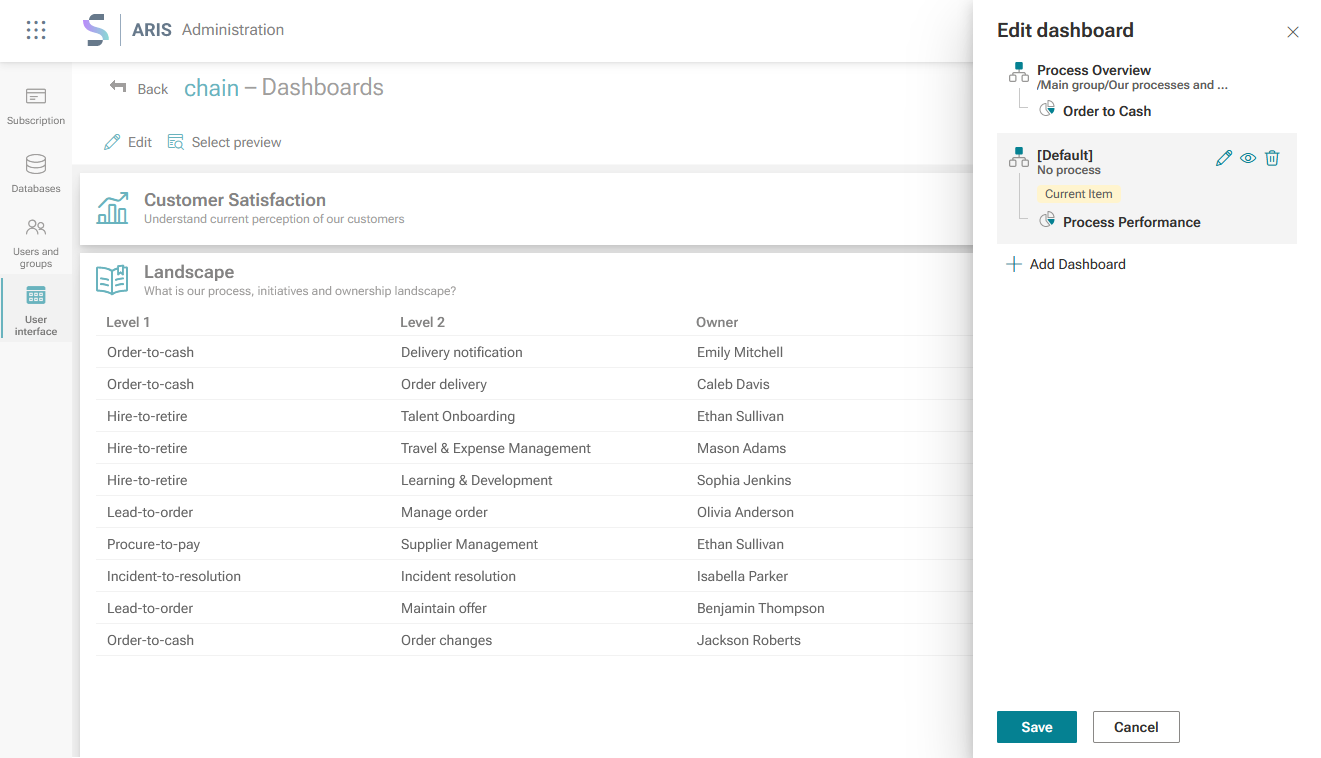Click the Maintain offer cell
The image size is (1321, 758).
click(444, 608)
